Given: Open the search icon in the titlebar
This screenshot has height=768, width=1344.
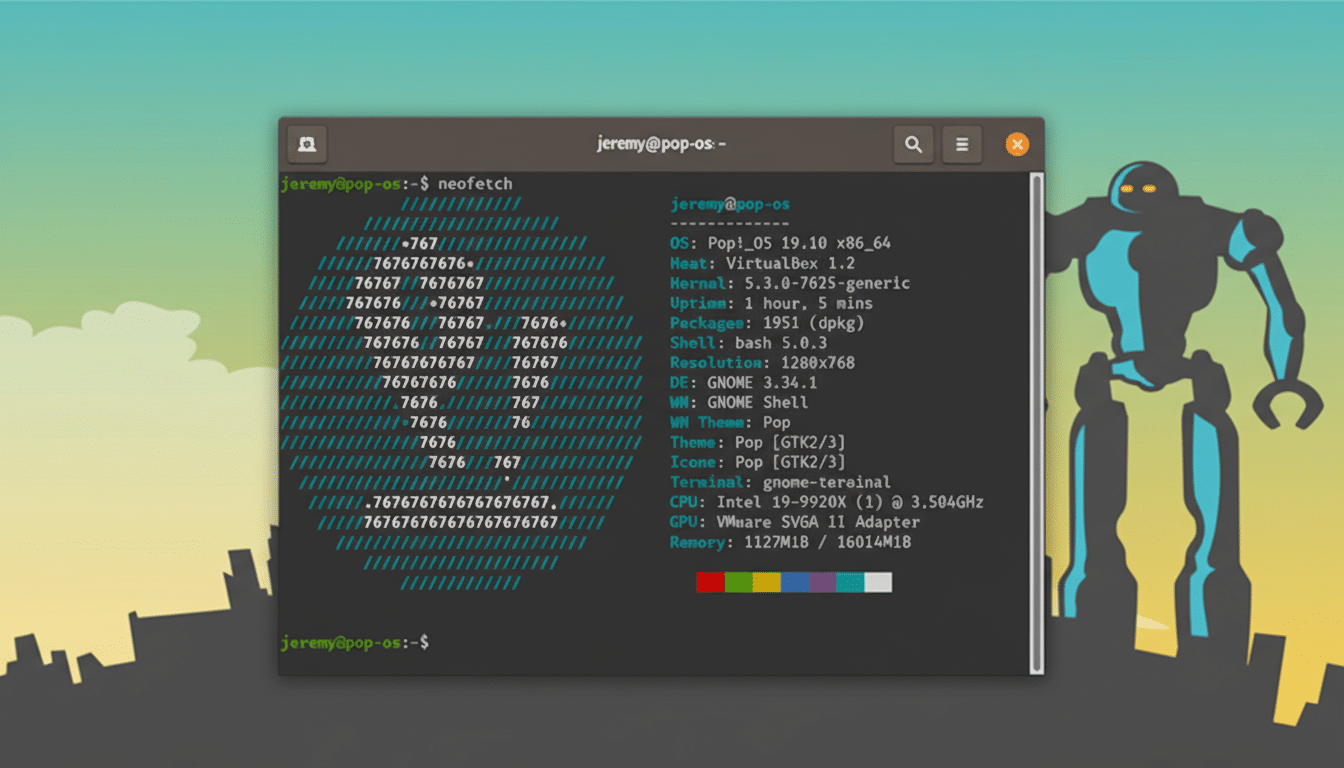Looking at the screenshot, I should (x=913, y=144).
